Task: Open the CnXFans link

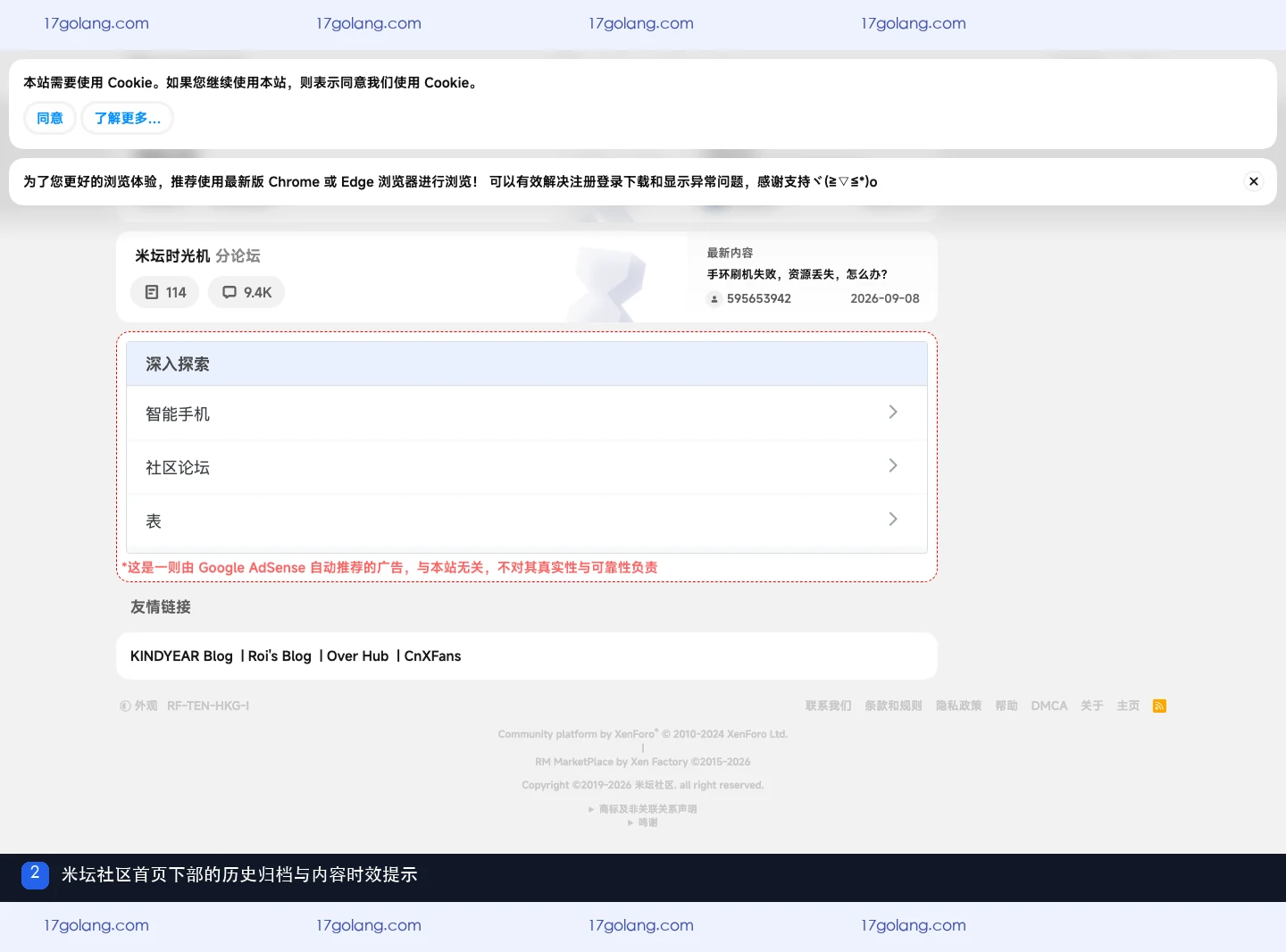Action: click(433, 656)
